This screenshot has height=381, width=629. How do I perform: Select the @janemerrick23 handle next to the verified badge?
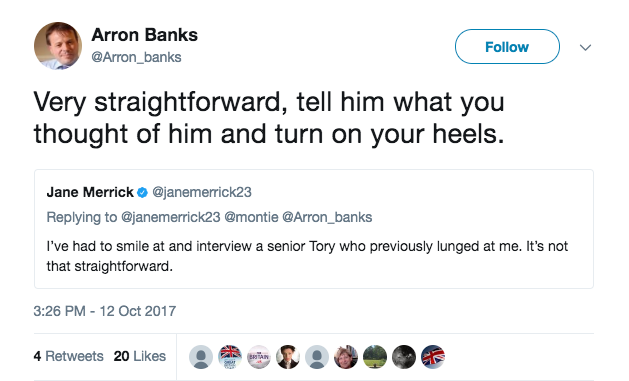click(202, 192)
